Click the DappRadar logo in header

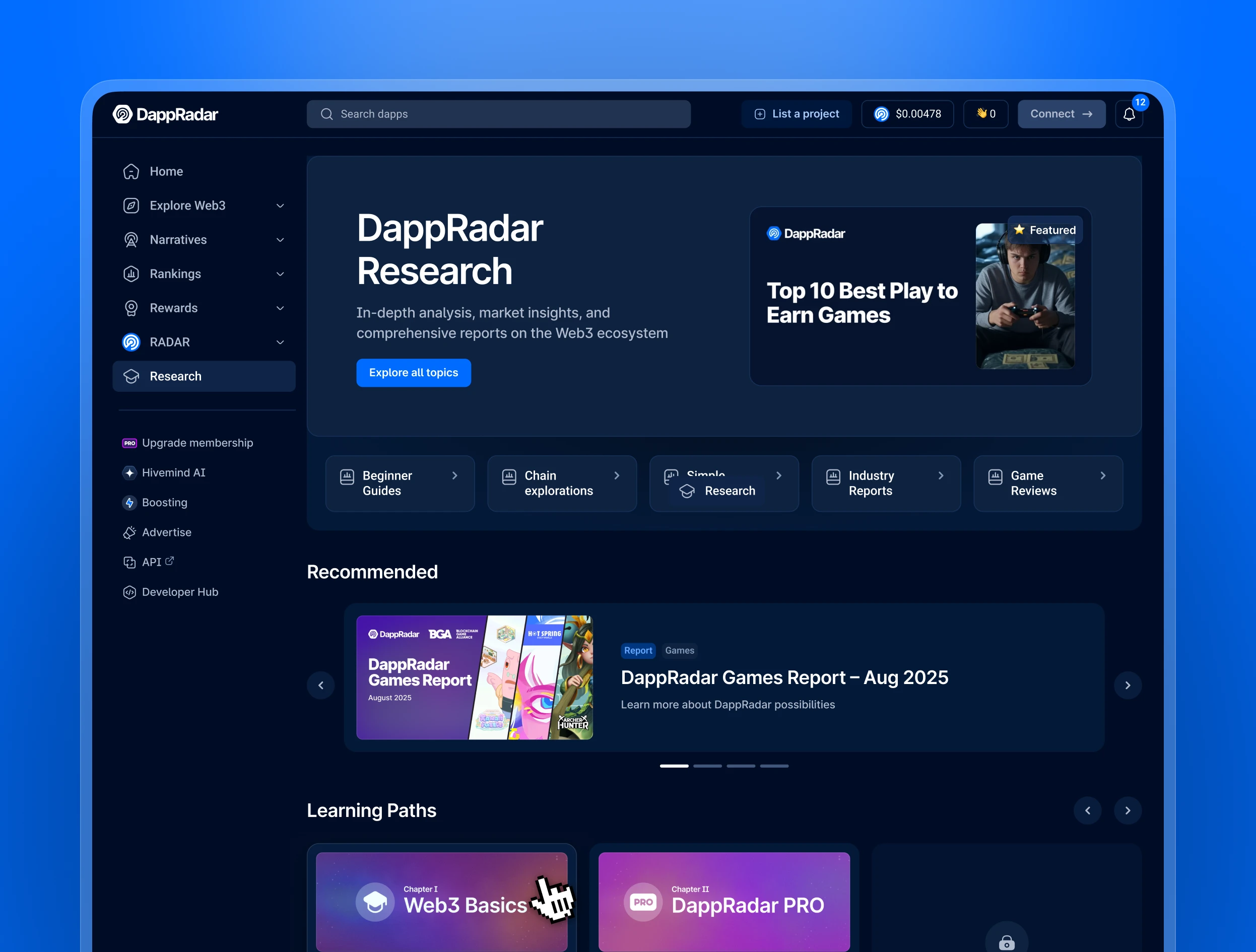click(165, 114)
